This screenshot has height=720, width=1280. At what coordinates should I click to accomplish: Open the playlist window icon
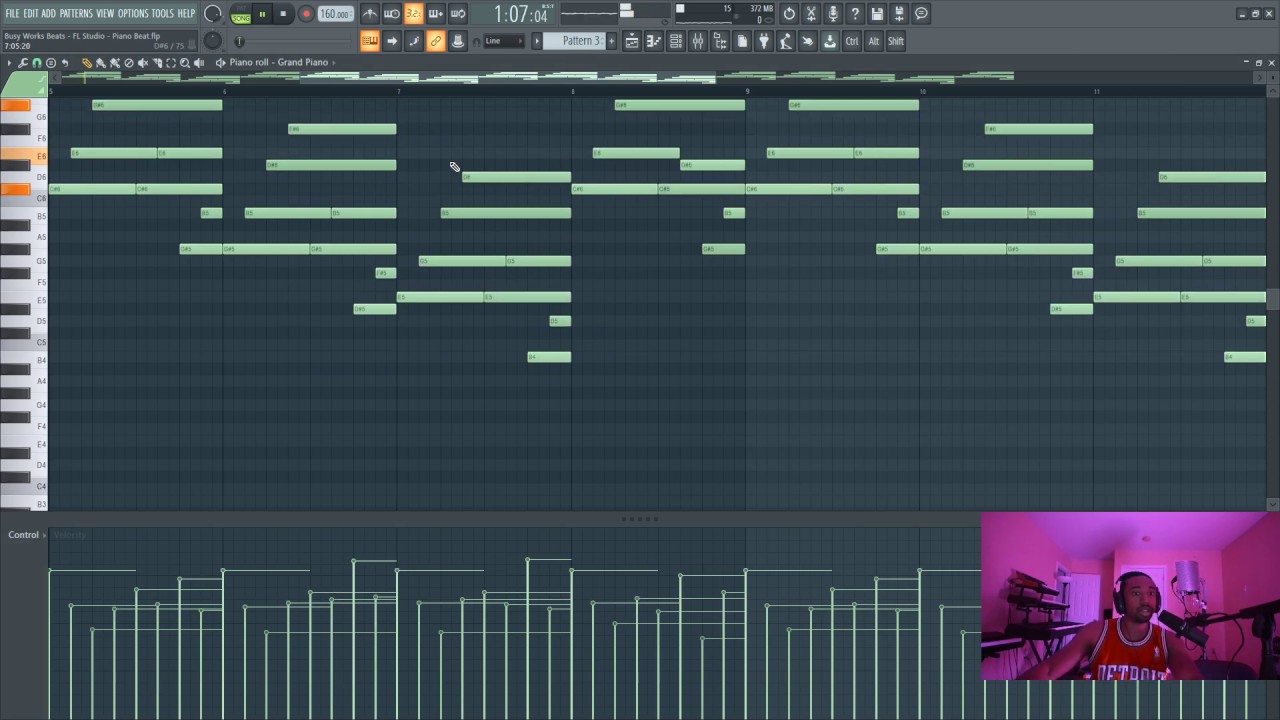[632, 41]
